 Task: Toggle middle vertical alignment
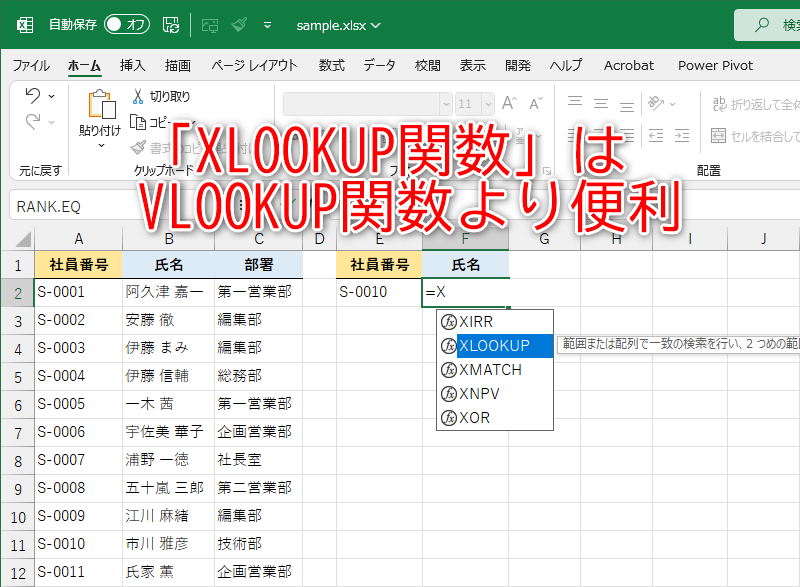click(x=602, y=101)
